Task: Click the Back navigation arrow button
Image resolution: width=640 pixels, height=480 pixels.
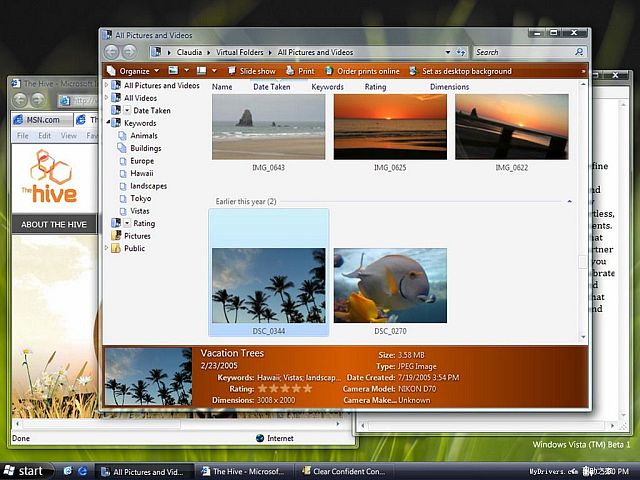Action: [x=112, y=52]
